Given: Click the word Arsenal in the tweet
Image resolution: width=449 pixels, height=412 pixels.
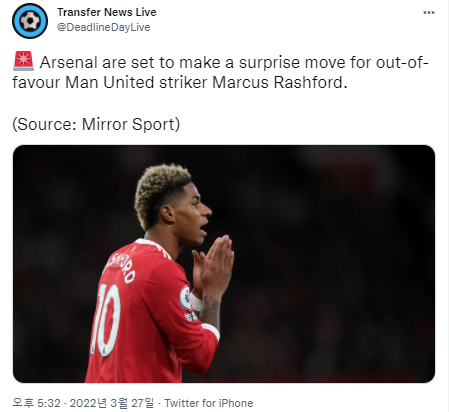Looking at the screenshot, I should [x=68, y=63].
